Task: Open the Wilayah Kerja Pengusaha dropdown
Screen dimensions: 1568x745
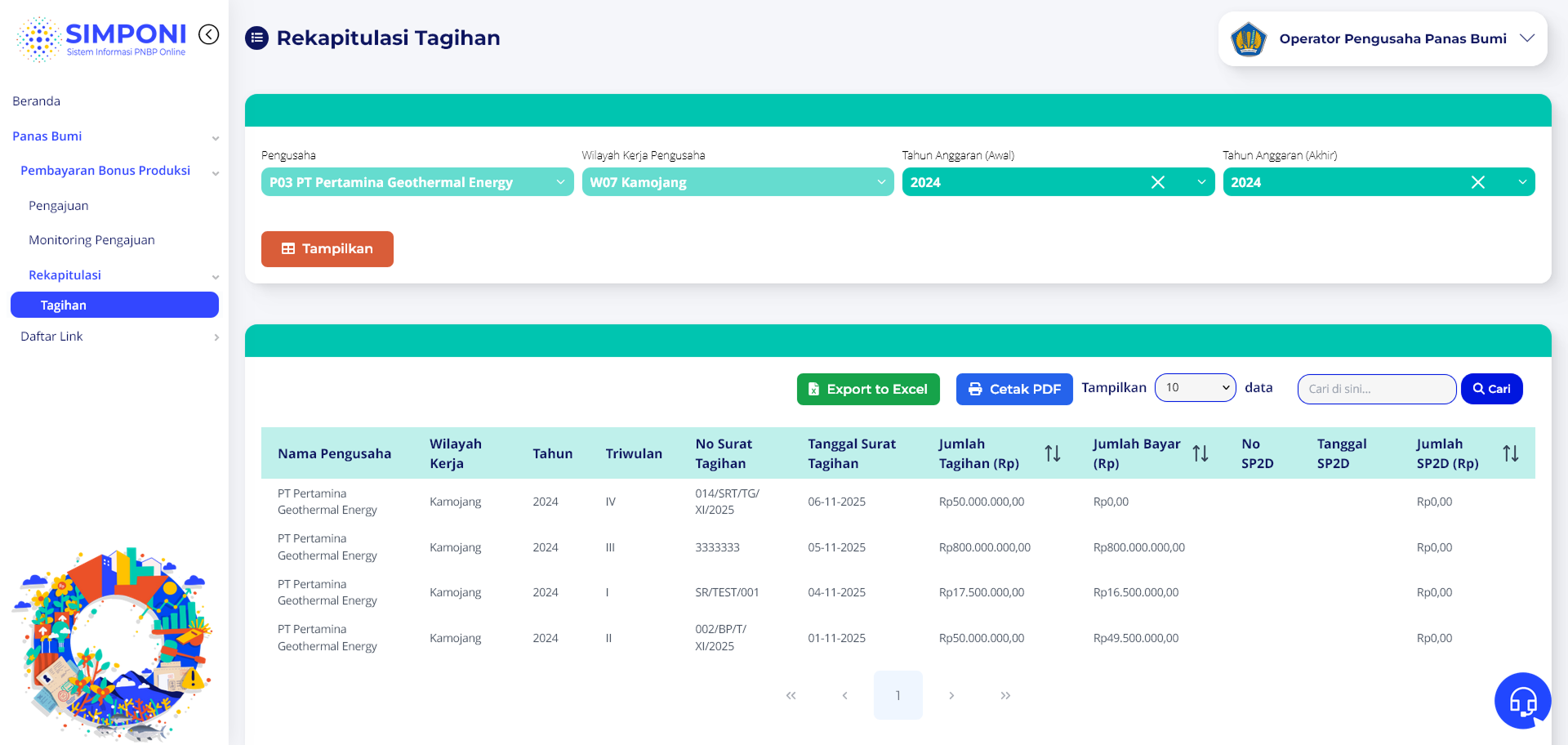Action: (738, 182)
